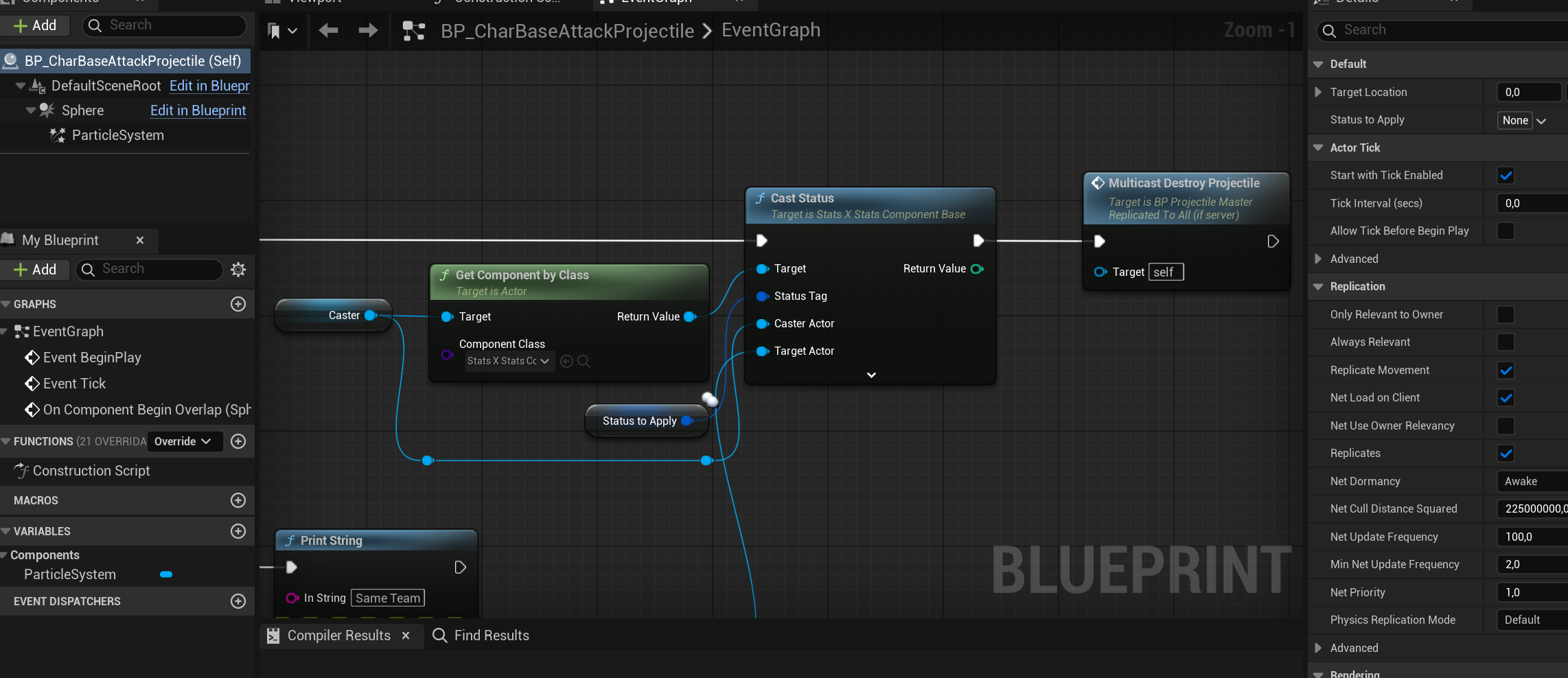Image resolution: width=1568 pixels, height=678 pixels.
Task: Open the functions Override dropdown
Action: pos(184,441)
